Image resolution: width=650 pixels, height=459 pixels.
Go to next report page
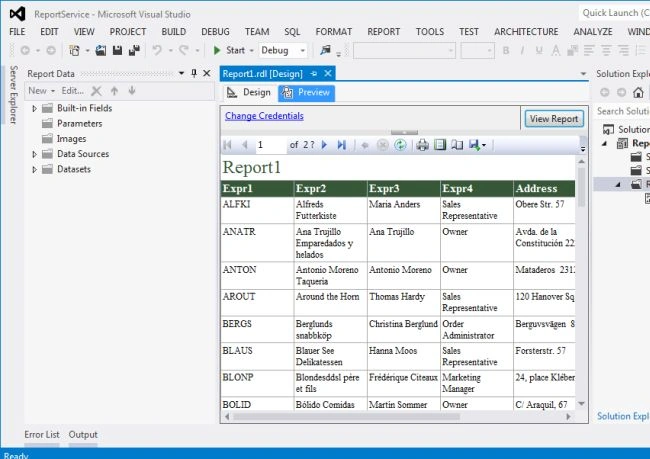point(325,145)
